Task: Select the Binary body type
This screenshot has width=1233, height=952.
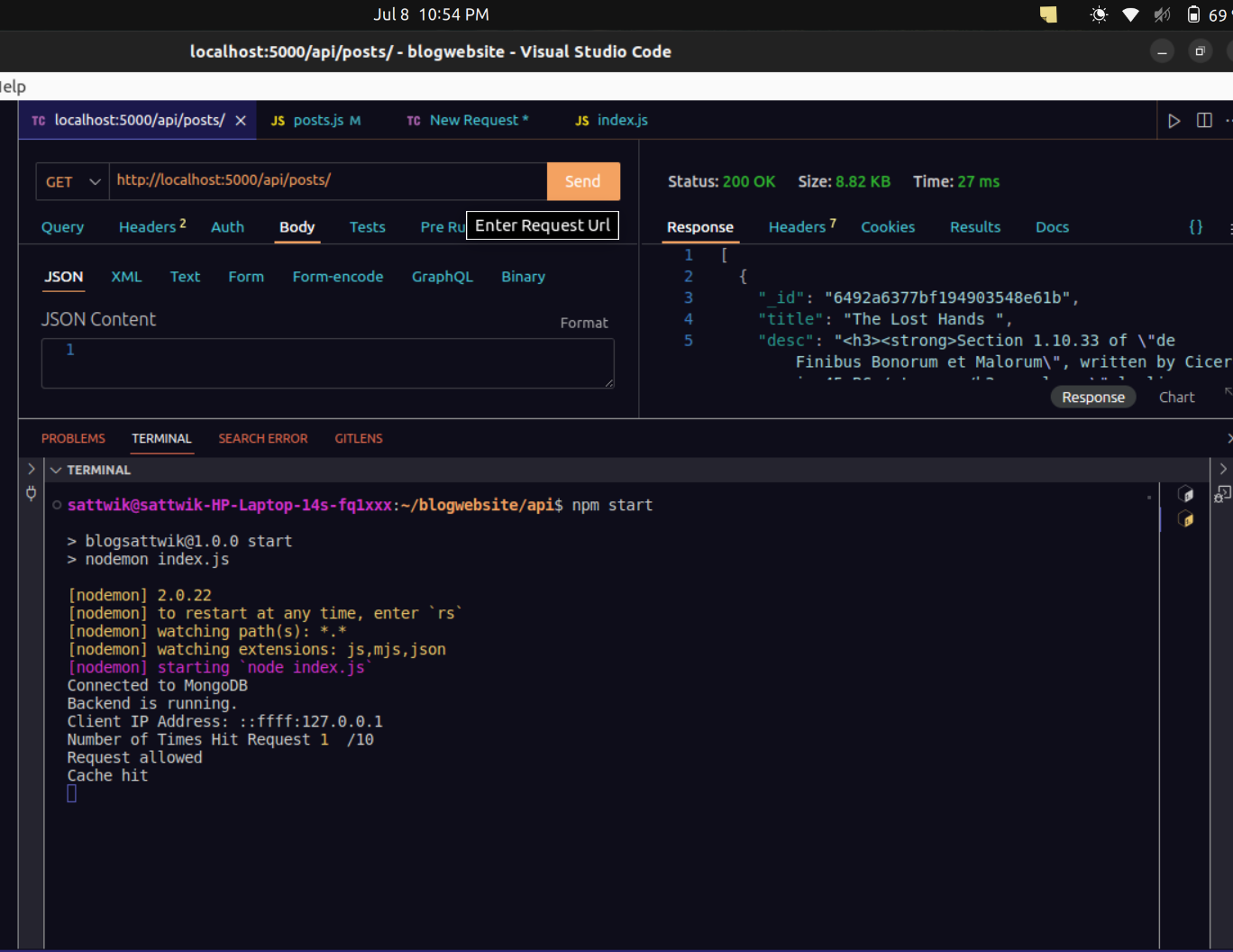Action: tap(523, 277)
